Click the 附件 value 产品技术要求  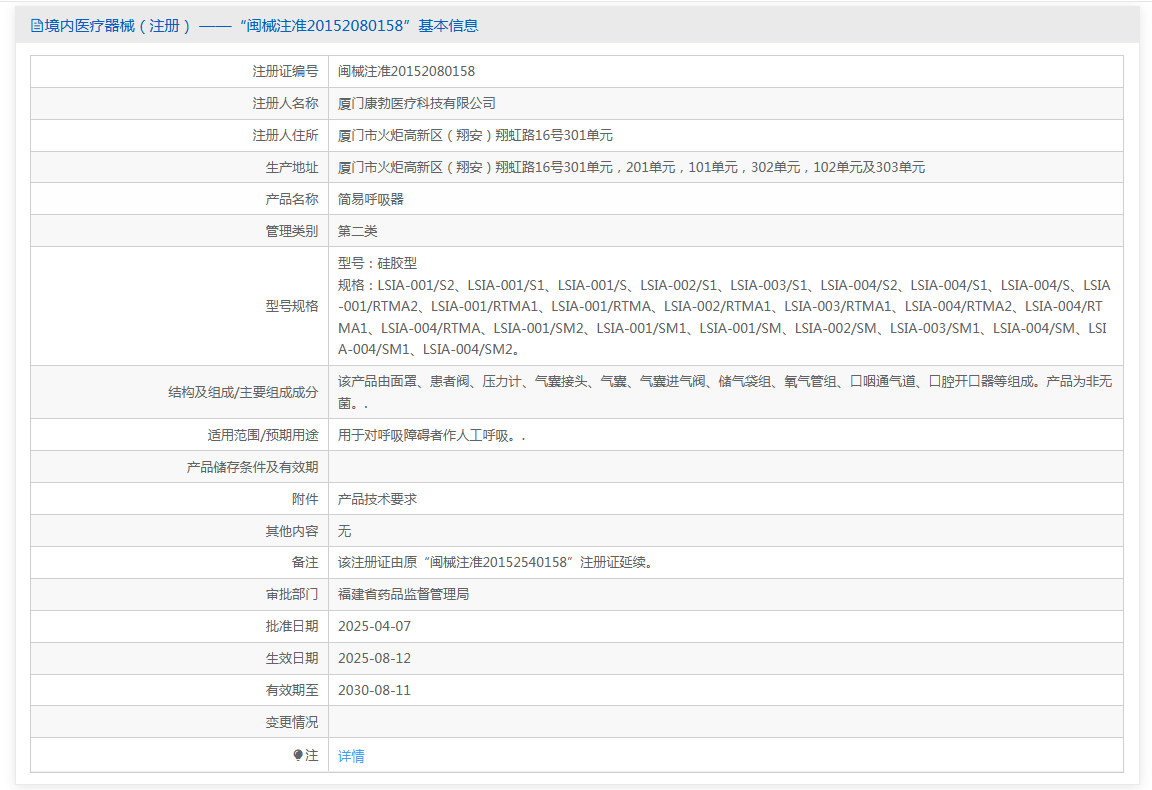point(378,500)
